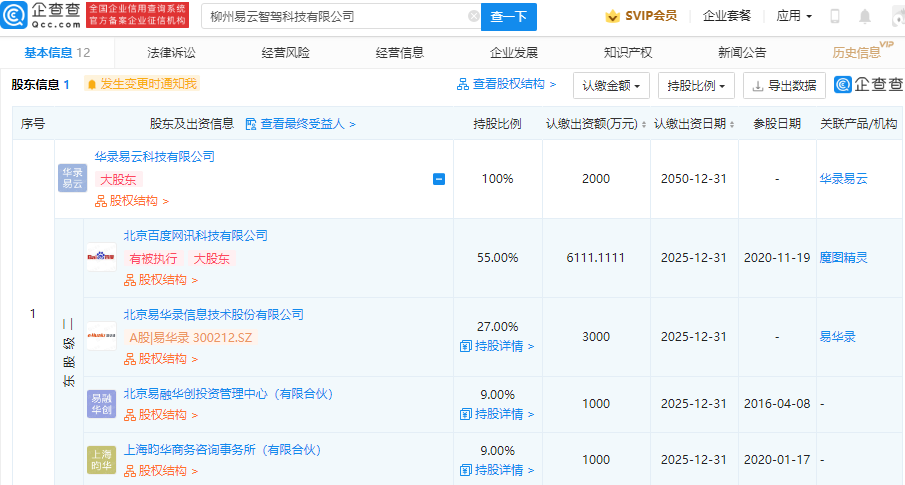905x485 pixels.
Task: Open 查看股权结构 link
Action: click(x=506, y=84)
